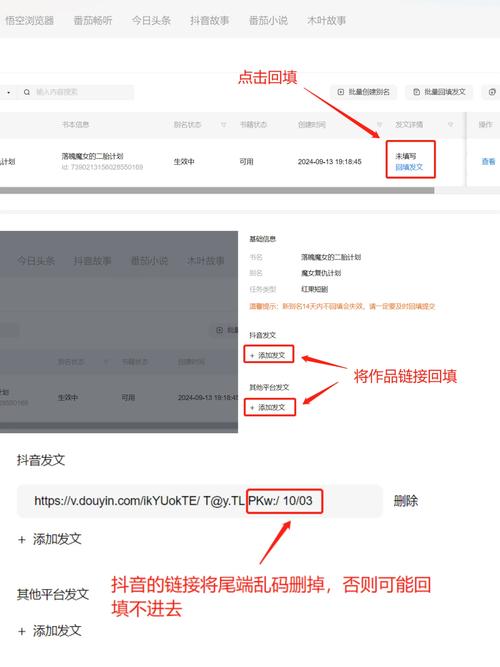Open the filter icon next to 创建时间
The height and width of the screenshot is (667, 500).
point(379,125)
